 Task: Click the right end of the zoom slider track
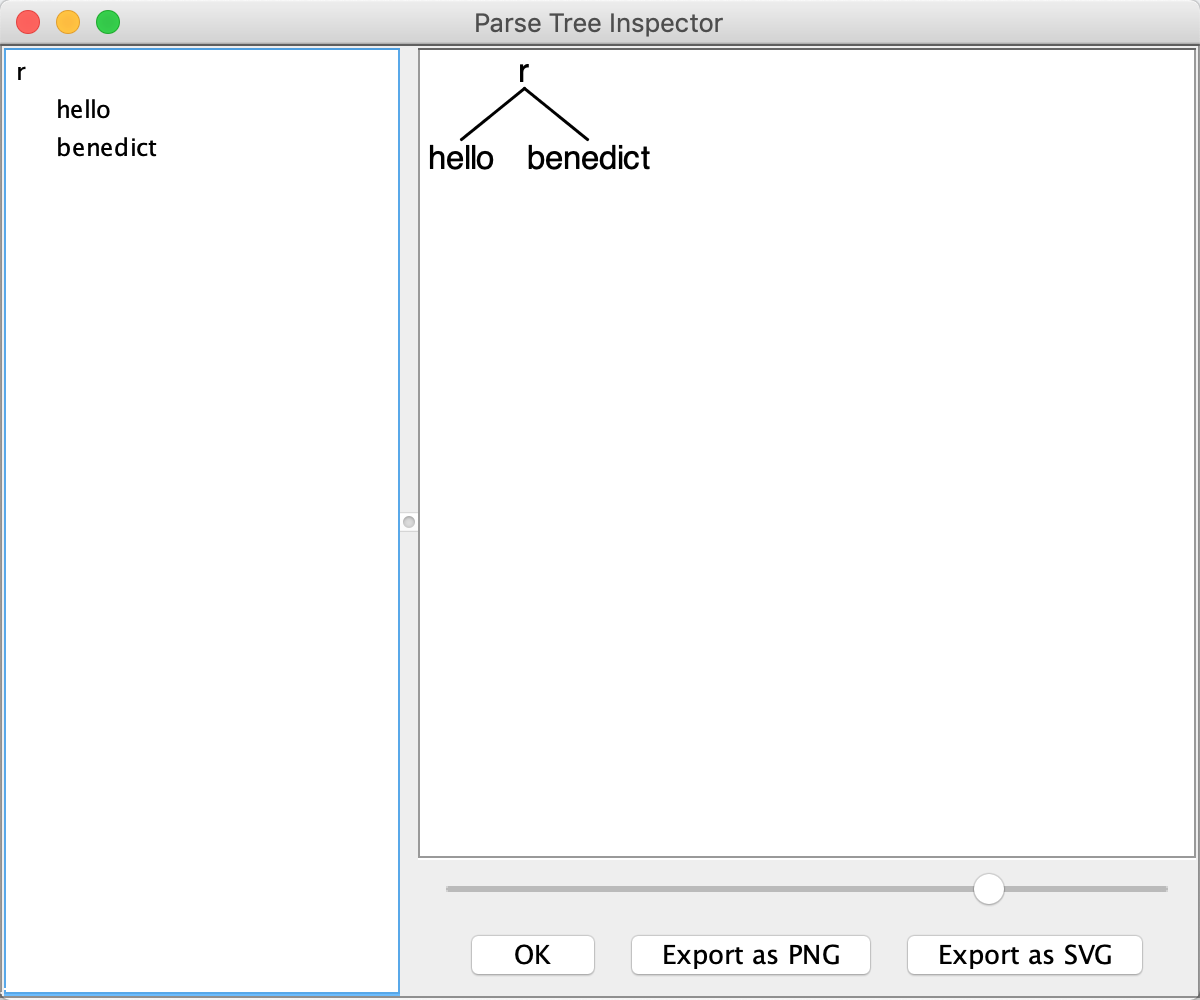pyautogui.click(x=1163, y=888)
